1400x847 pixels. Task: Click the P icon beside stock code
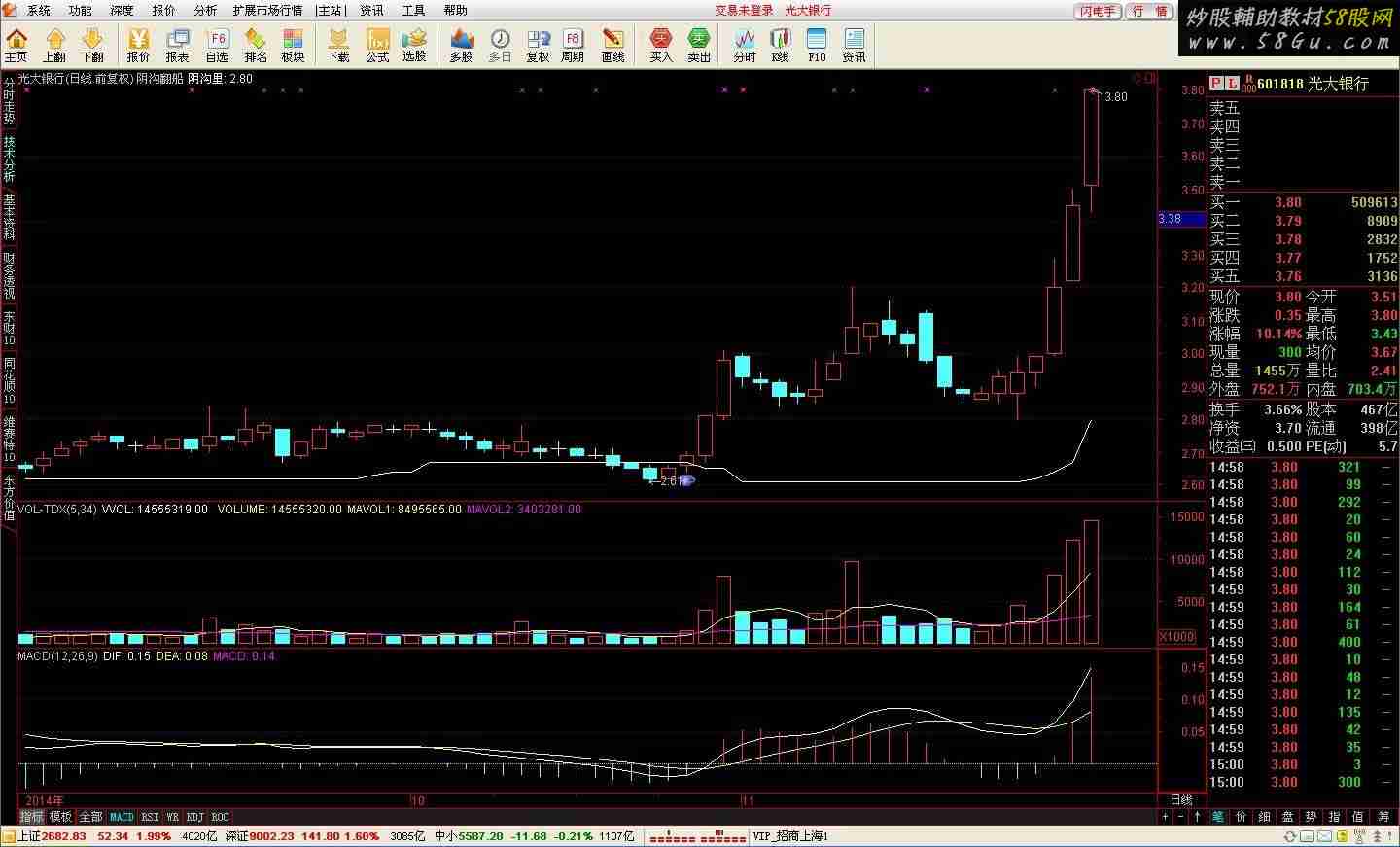[1216, 84]
